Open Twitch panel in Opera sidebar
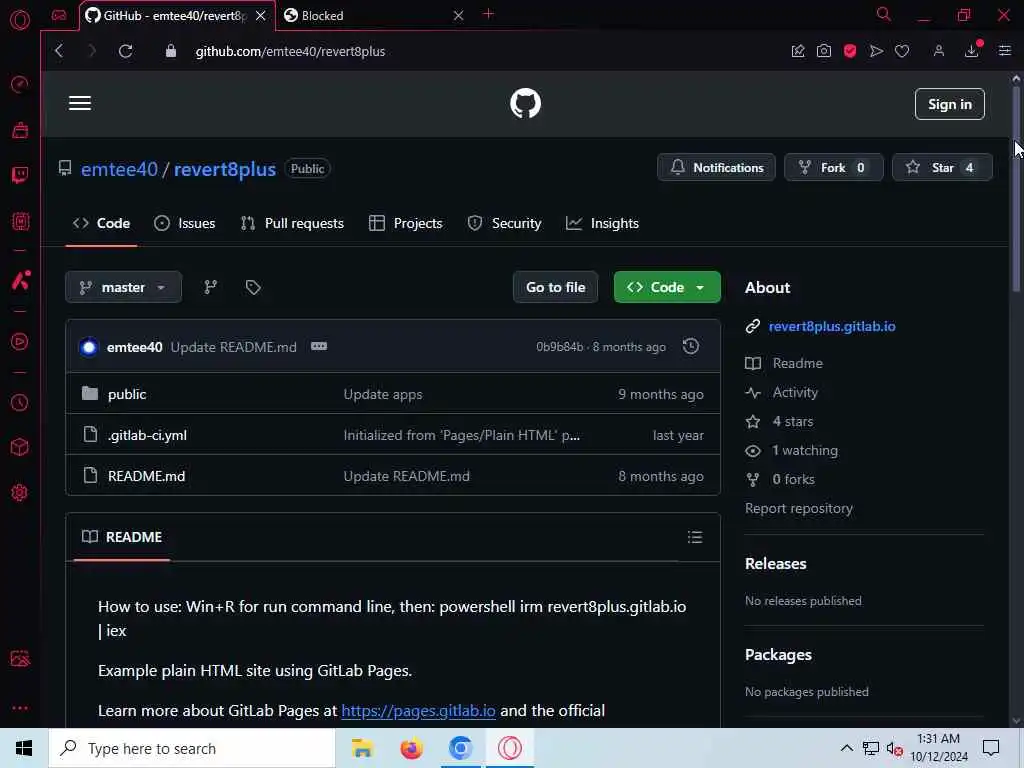 click(20, 174)
